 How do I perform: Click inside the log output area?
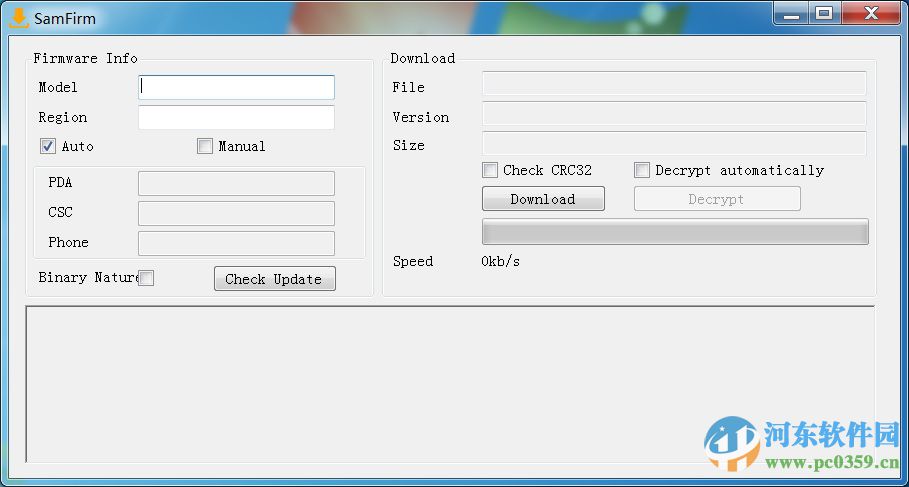tap(450, 384)
